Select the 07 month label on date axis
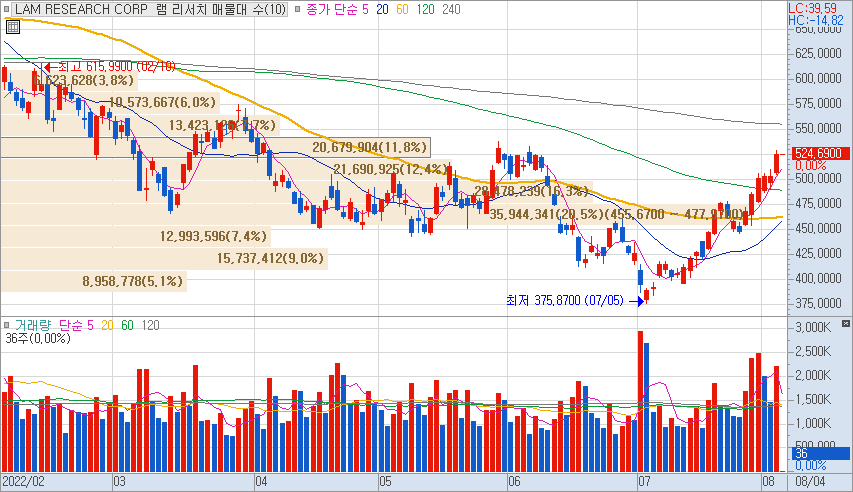Viewport: 853px width, 492px height. [x=644, y=482]
